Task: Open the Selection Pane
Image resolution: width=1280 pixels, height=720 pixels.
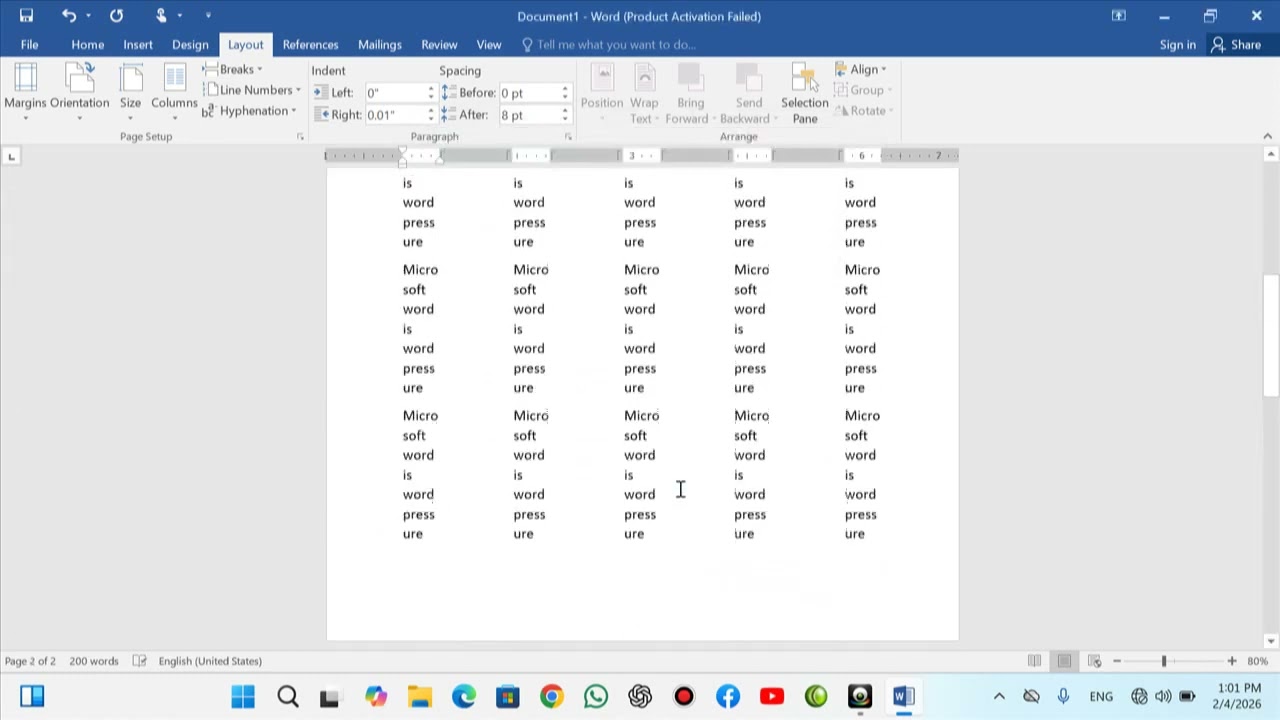Action: 805,93
